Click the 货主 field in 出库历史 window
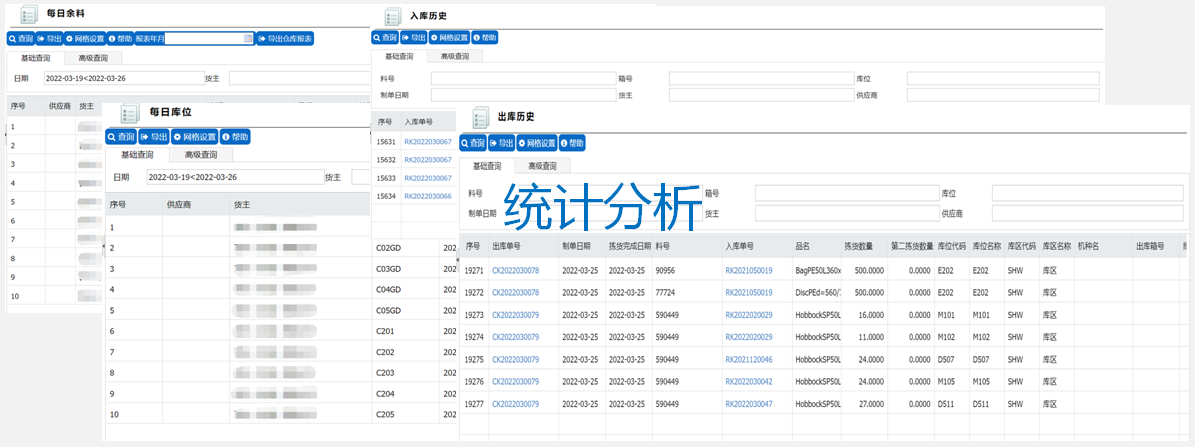The image size is (1195, 447). 847,213
